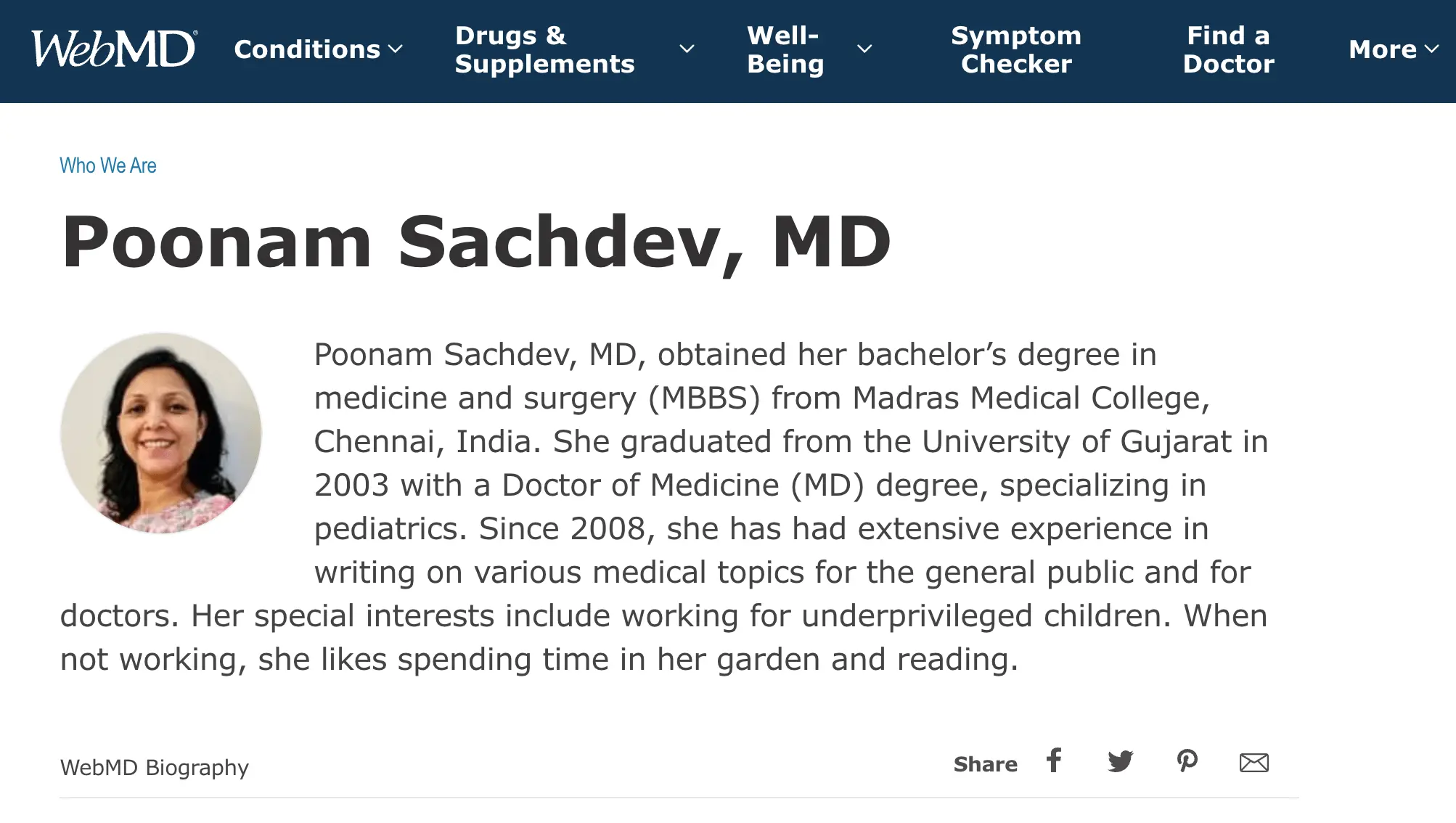Open the More menu chevron

coord(1432,49)
